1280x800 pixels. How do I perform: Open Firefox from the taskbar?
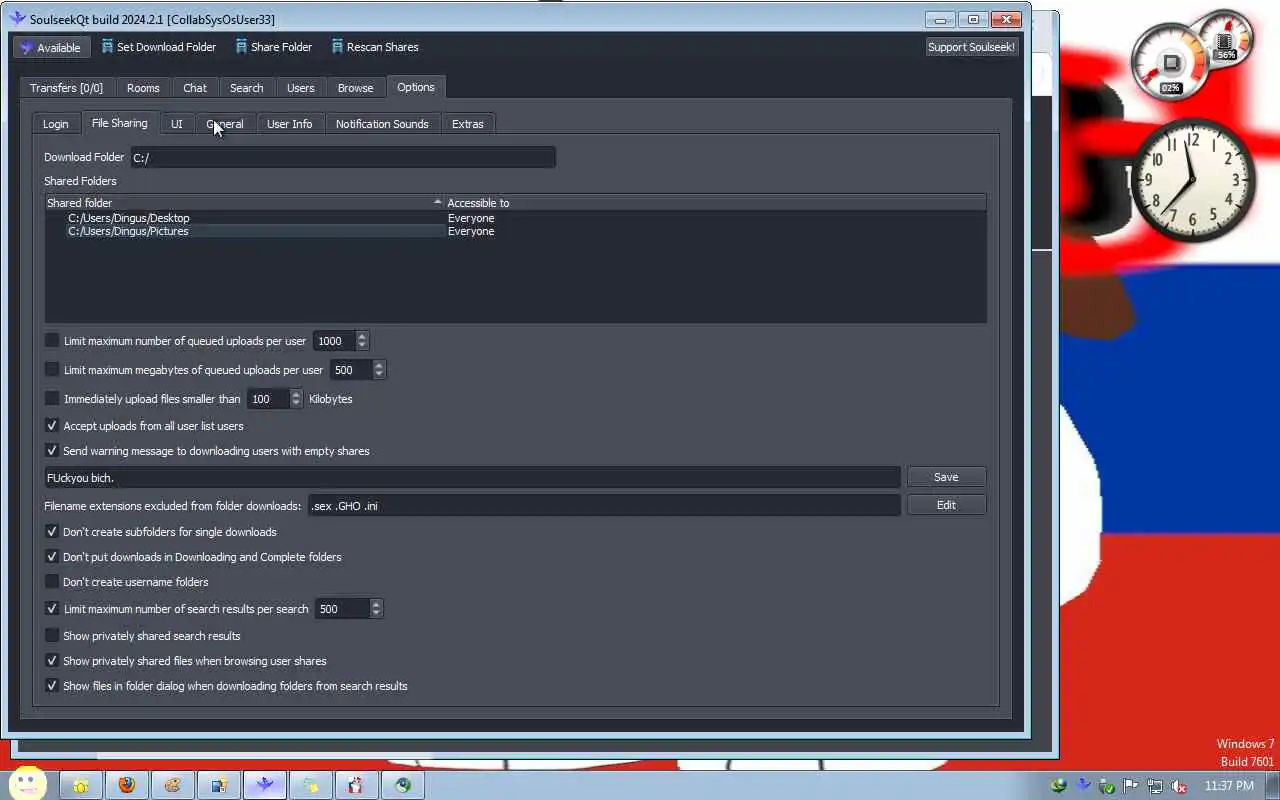[x=126, y=785]
